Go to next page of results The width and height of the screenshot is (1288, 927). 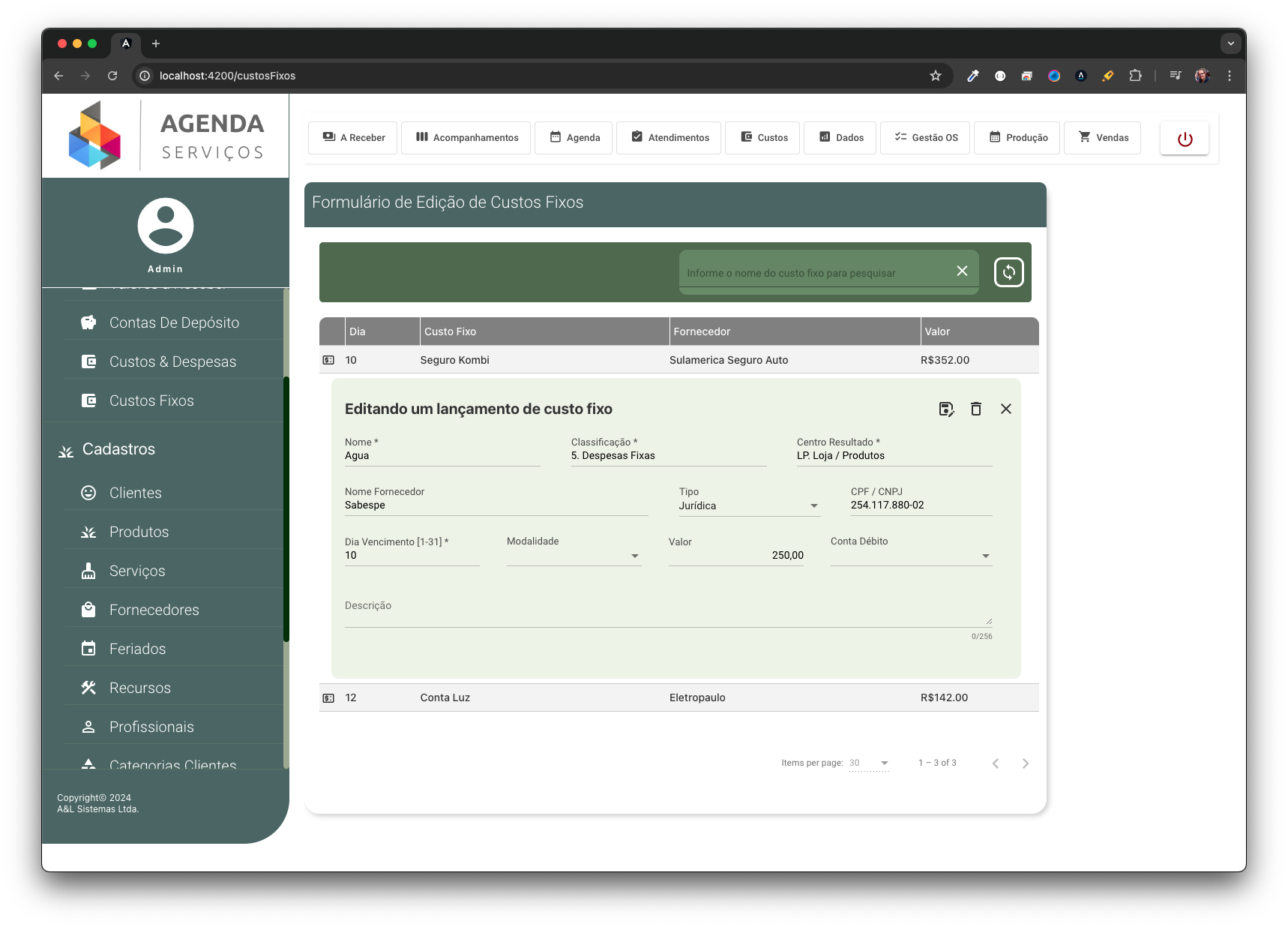coord(1026,763)
